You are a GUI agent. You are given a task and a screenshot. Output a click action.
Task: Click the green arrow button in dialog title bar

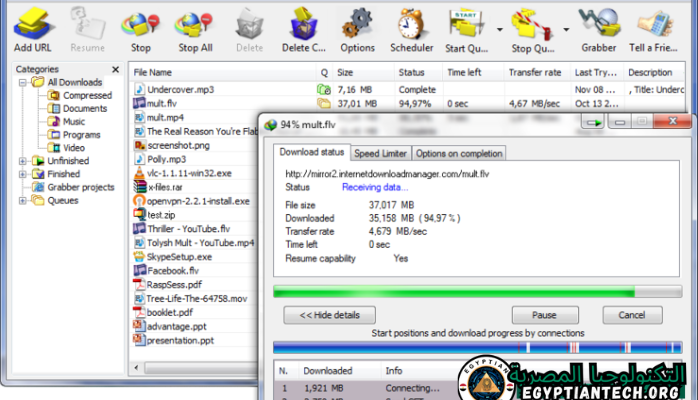593,122
